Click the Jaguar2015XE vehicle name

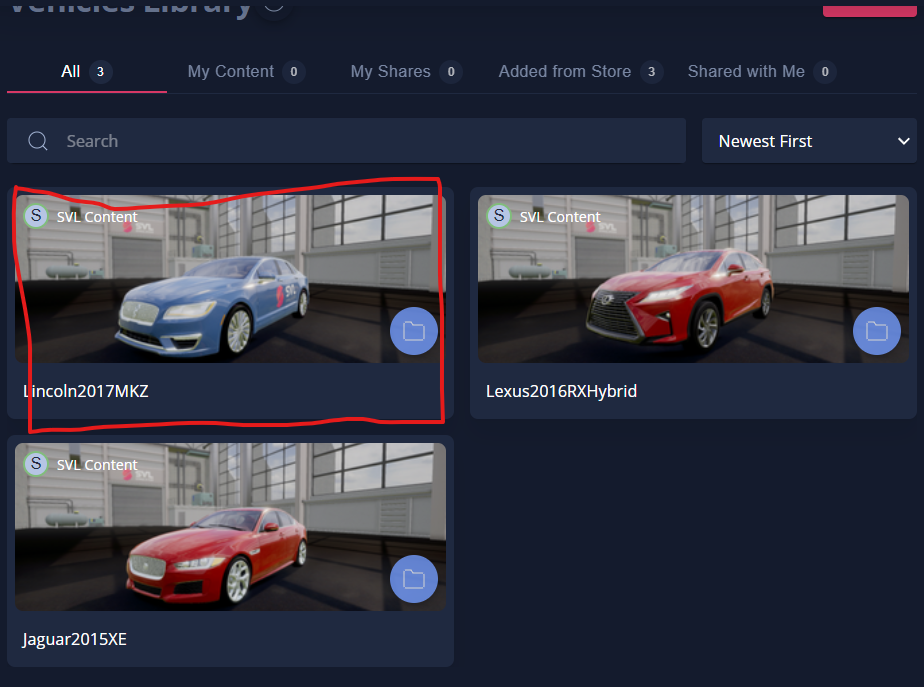click(x=74, y=639)
